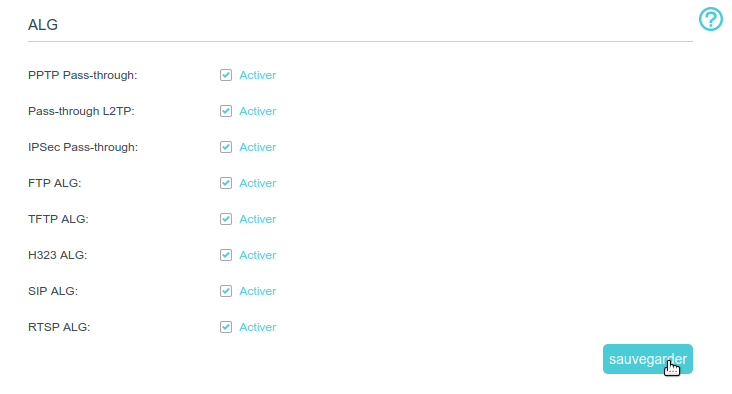Viewport: 732px width, 394px height.
Task: Click Activer label next to SIP ALG
Action: point(258,291)
